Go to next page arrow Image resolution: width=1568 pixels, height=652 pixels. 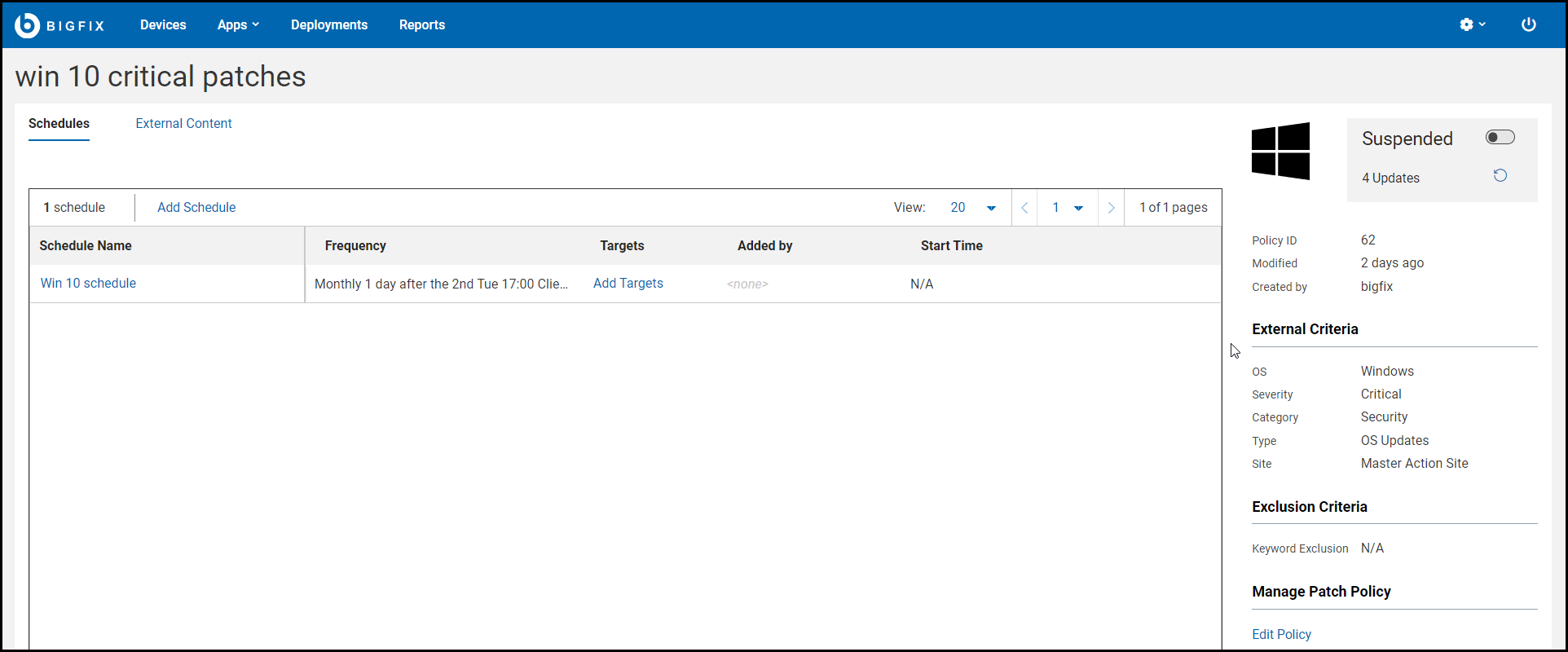1111,208
